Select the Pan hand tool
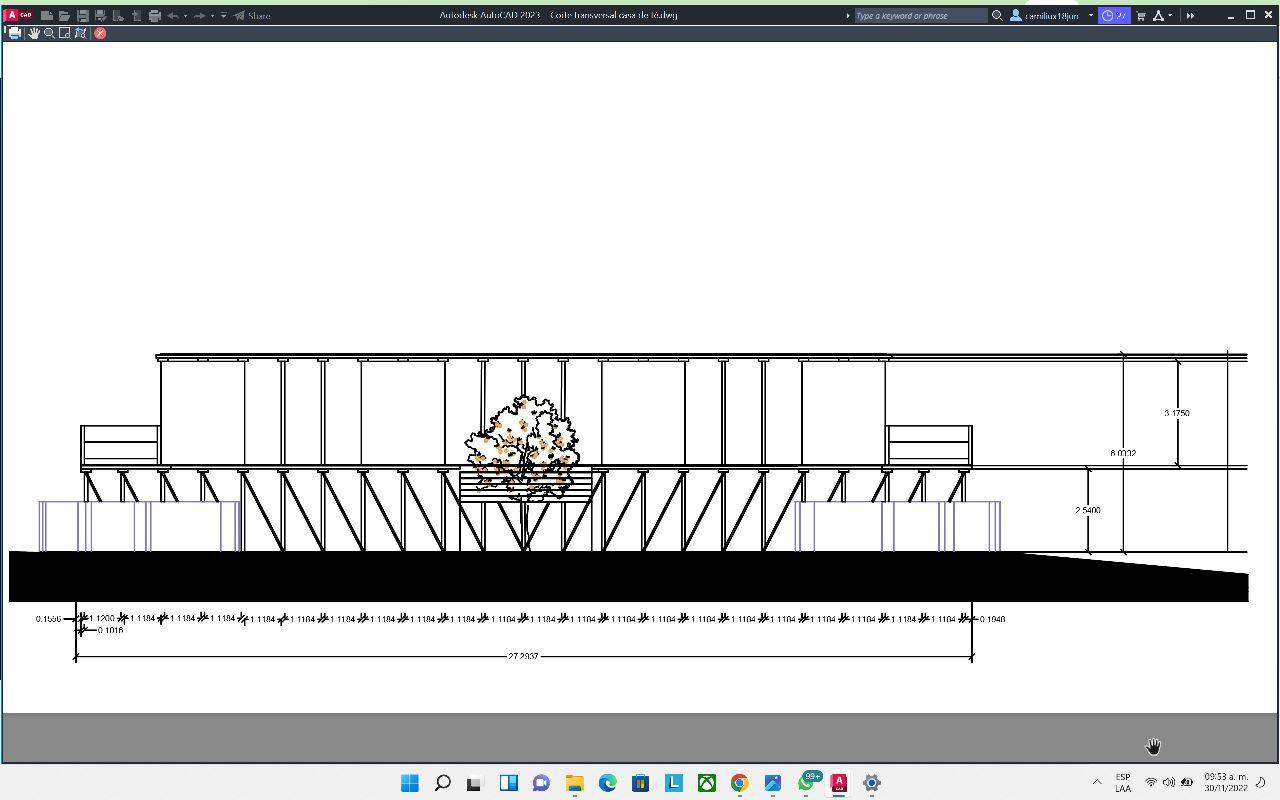Viewport: 1280px width, 800px height. tap(33, 33)
